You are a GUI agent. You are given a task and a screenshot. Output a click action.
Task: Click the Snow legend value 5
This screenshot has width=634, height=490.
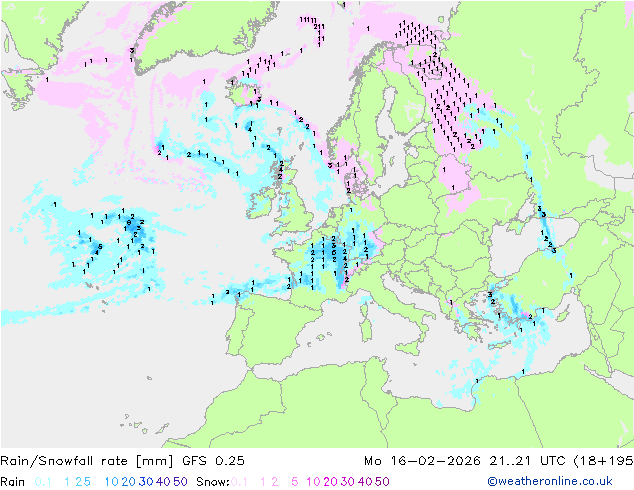pyautogui.click(x=295, y=482)
